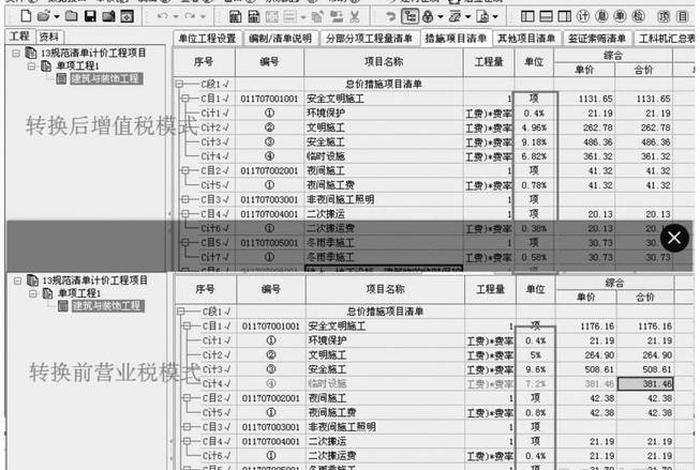Open the dropdown arrow beside Open file icon
The image size is (700, 470).
57,17
